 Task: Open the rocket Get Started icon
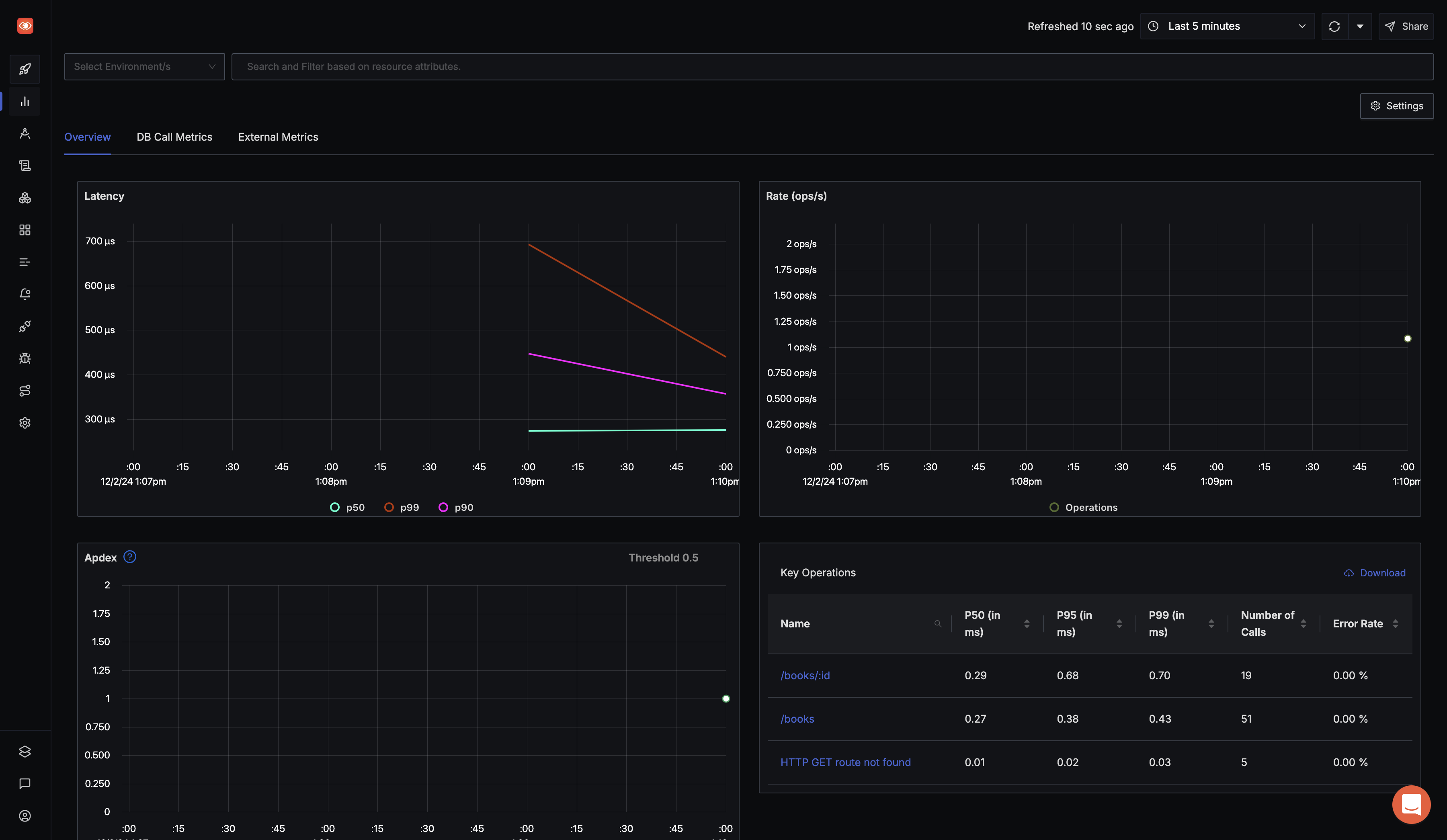(25, 70)
